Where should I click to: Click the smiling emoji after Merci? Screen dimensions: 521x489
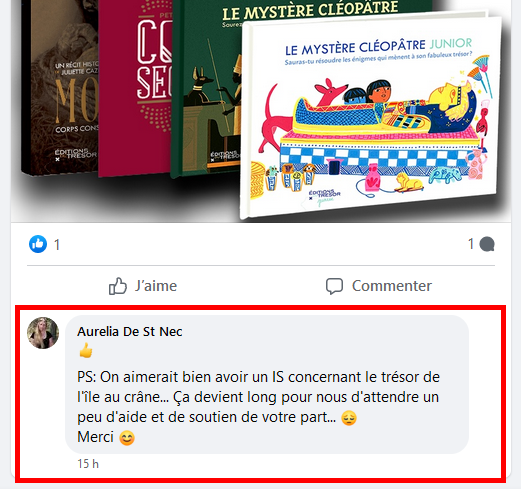127,438
